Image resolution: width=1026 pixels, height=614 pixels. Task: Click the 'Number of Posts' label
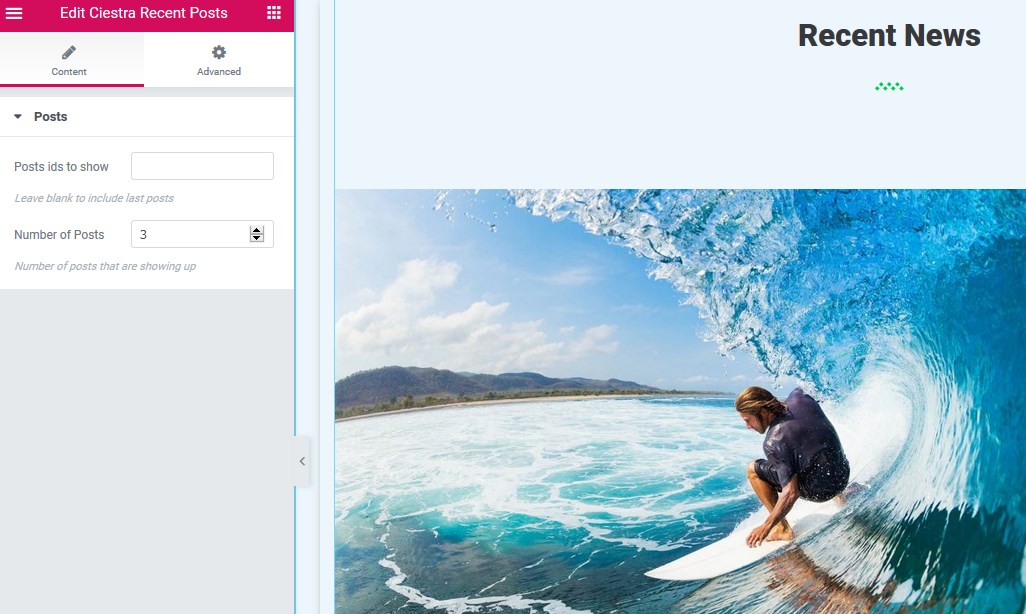pyautogui.click(x=60, y=235)
